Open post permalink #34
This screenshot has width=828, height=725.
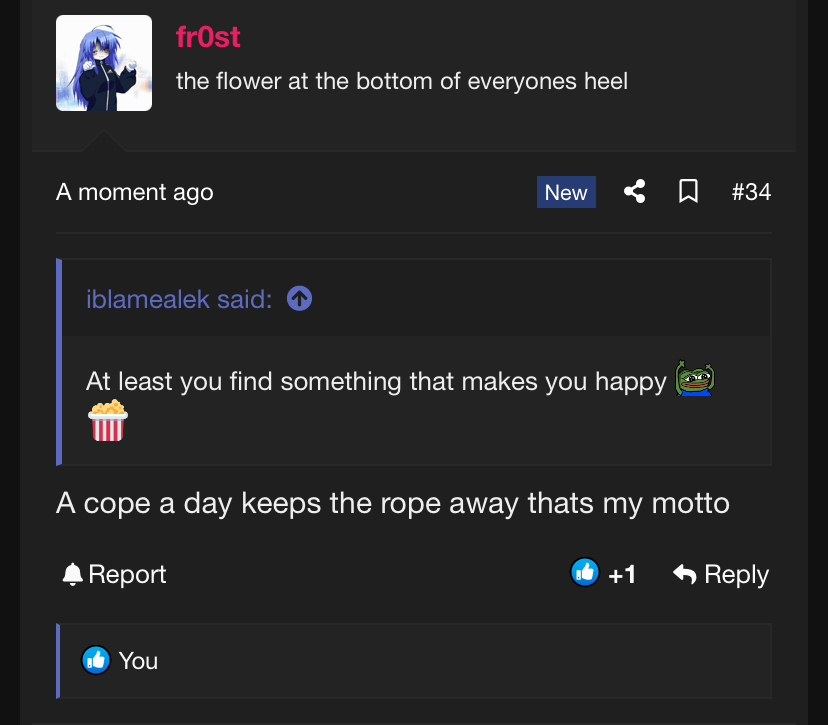[751, 192]
